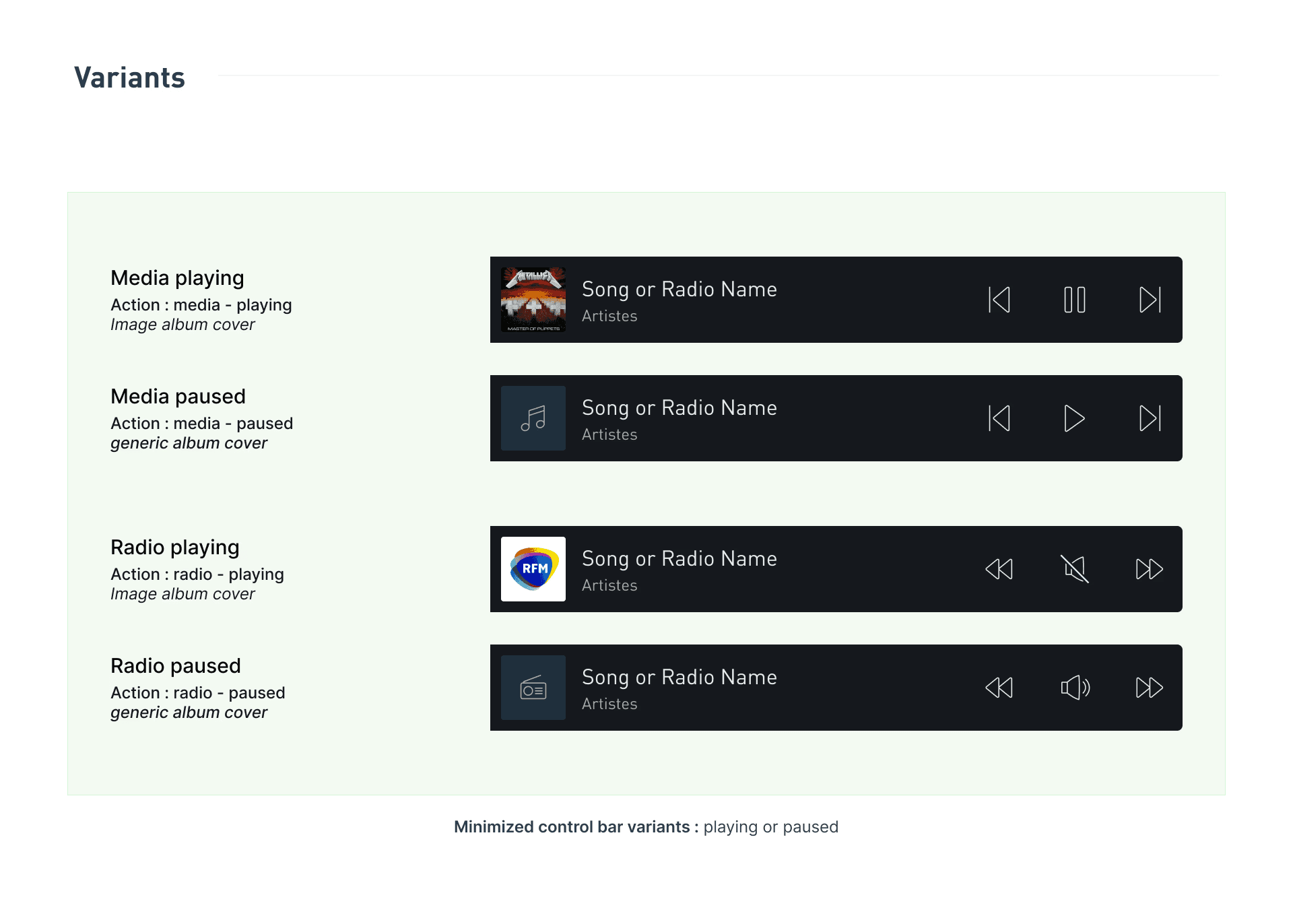Rewind icon in Radio paused bar
The height and width of the screenshot is (924, 1293).
999,688
